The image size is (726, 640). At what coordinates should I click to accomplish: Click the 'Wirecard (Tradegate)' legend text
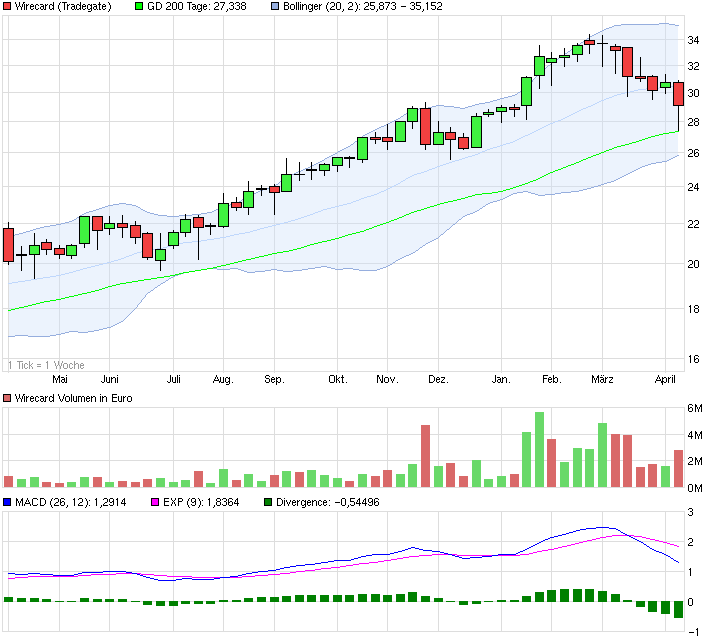coord(63,6)
